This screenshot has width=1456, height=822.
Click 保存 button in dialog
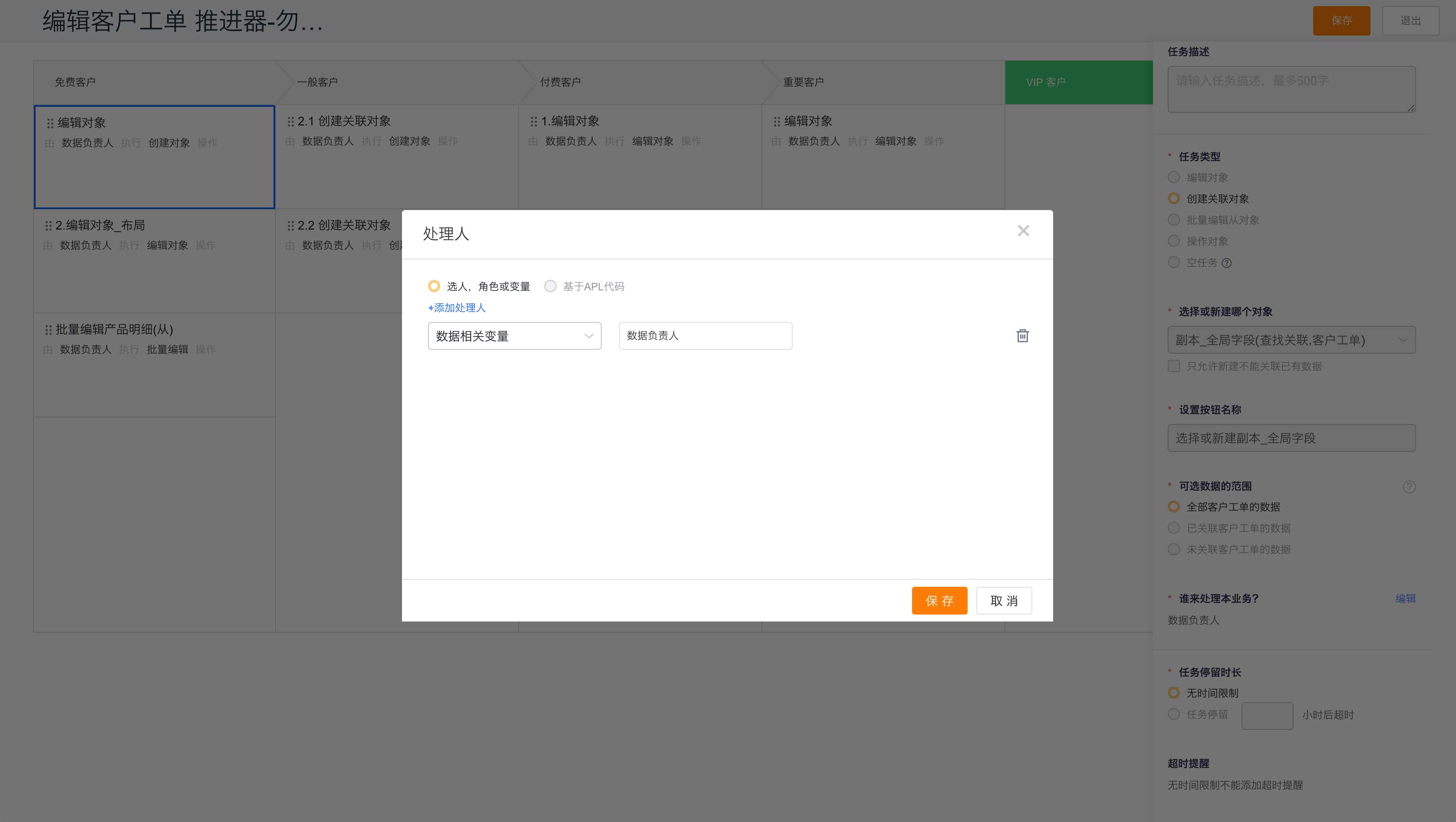click(x=939, y=601)
